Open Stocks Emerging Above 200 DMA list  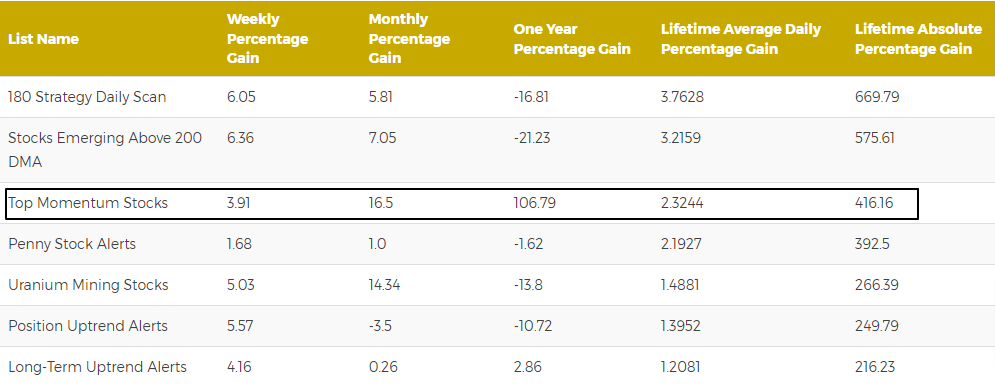(105, 150)
